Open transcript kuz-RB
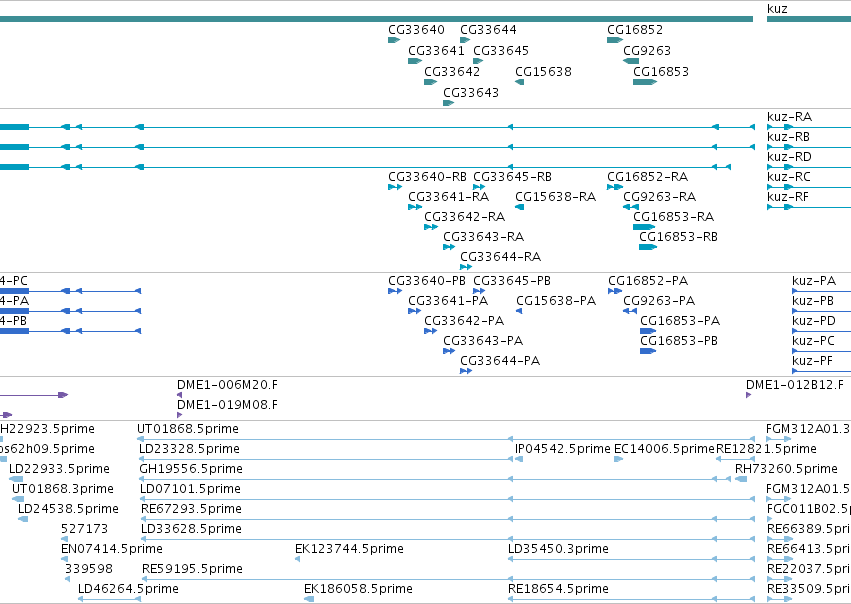This screenshot has width=851, height=604. 789,137
